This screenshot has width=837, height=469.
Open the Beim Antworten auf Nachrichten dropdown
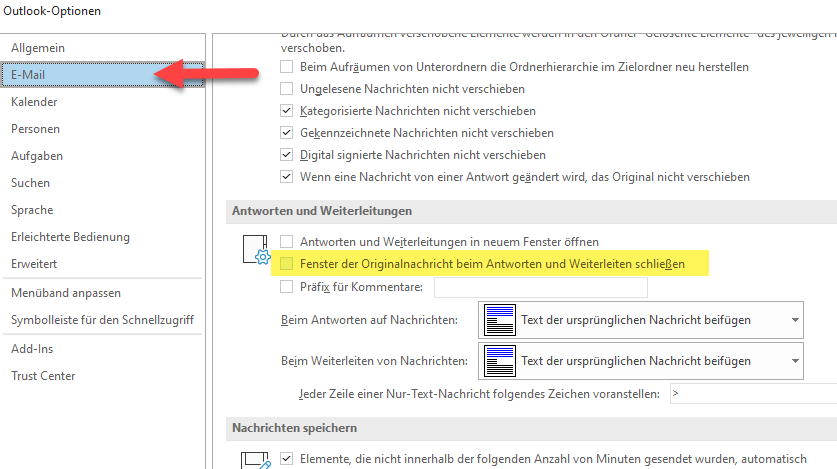pos(641,320)
